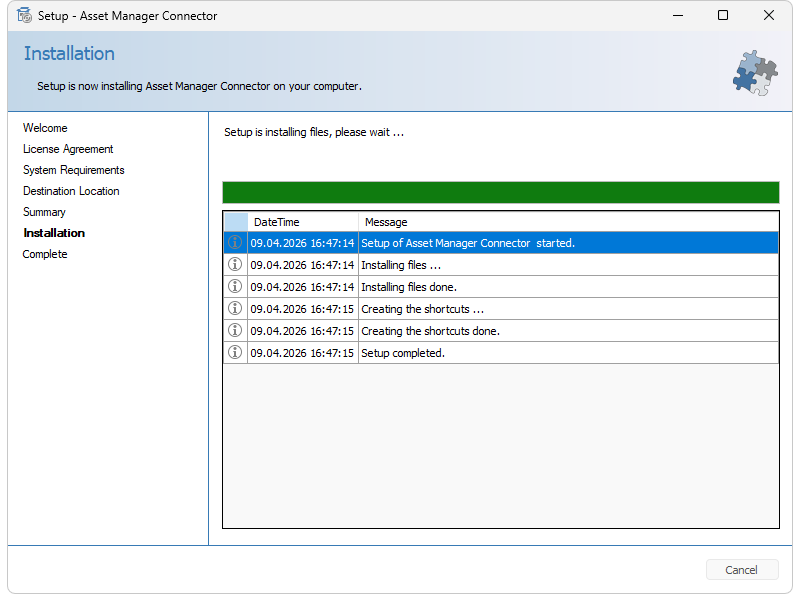
Task: Click the 'Setup is installing files, please wait …' text
Action: (x=314, y=132)
